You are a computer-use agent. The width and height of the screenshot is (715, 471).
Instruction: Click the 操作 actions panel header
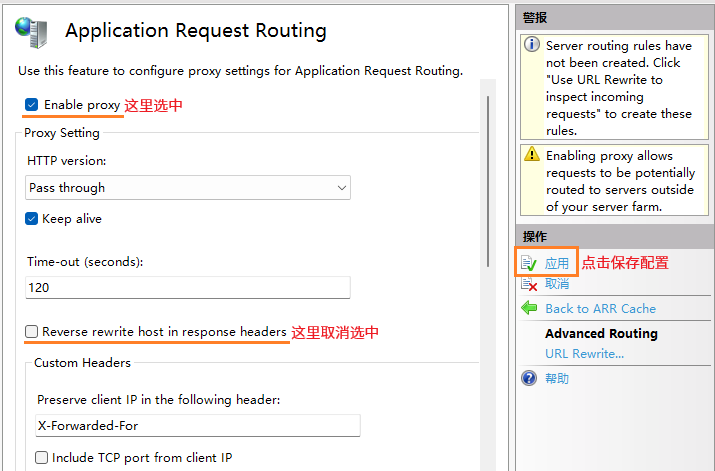(613, 237)
